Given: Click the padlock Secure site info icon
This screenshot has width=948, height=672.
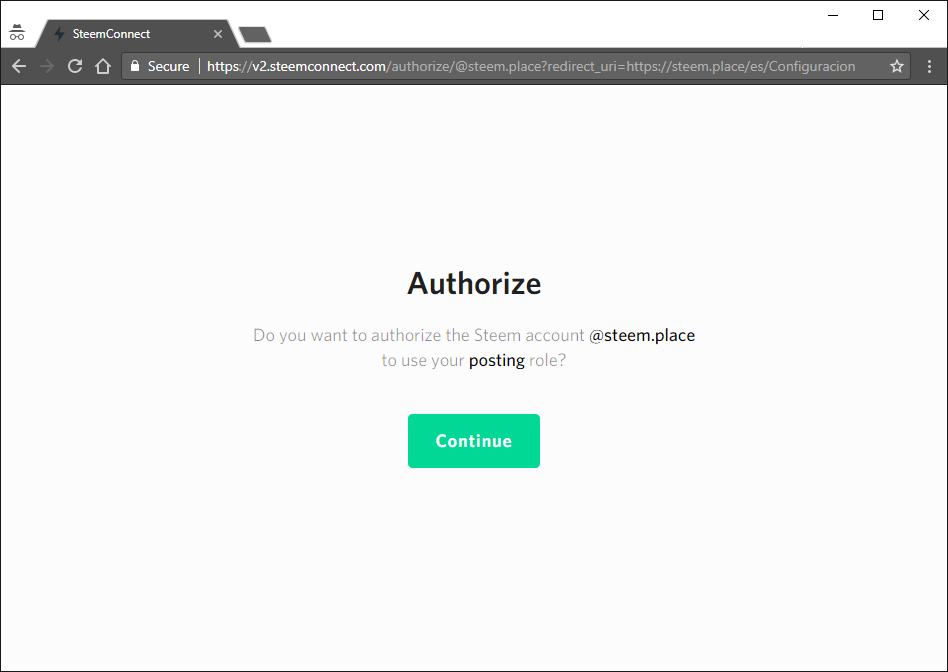Looking at the screenshot, I should [135, 66].
